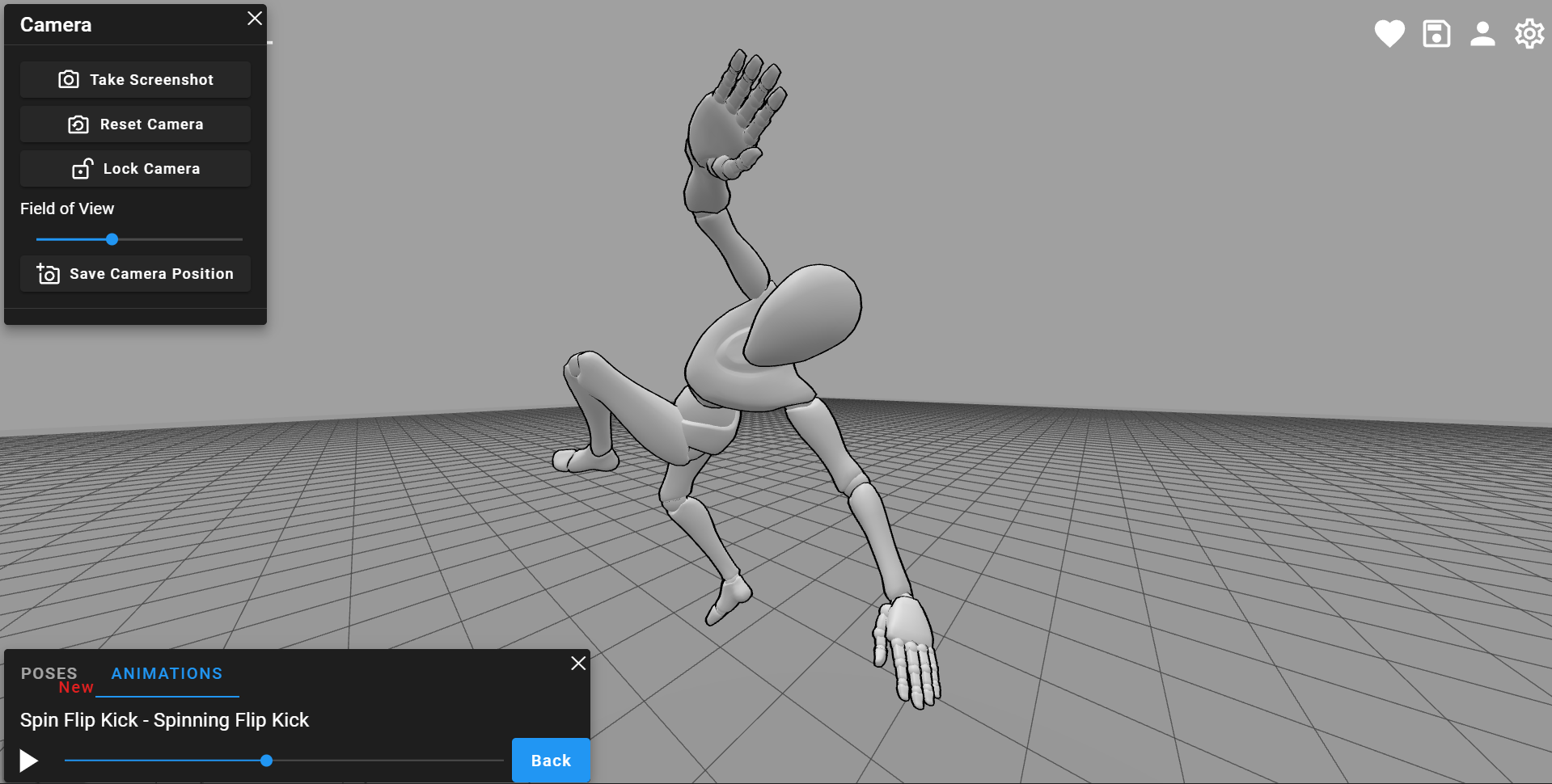The image size is (1552, 784).
Task: Save your scene using the floppy disk icon
Action: (1436, 33)
